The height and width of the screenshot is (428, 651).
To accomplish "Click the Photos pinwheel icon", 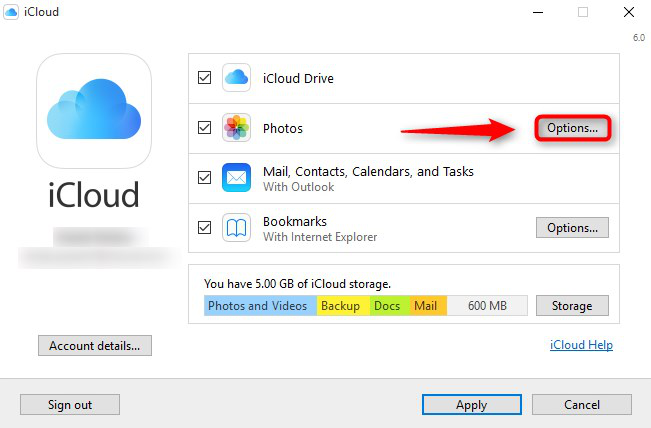I will (236, 127).
